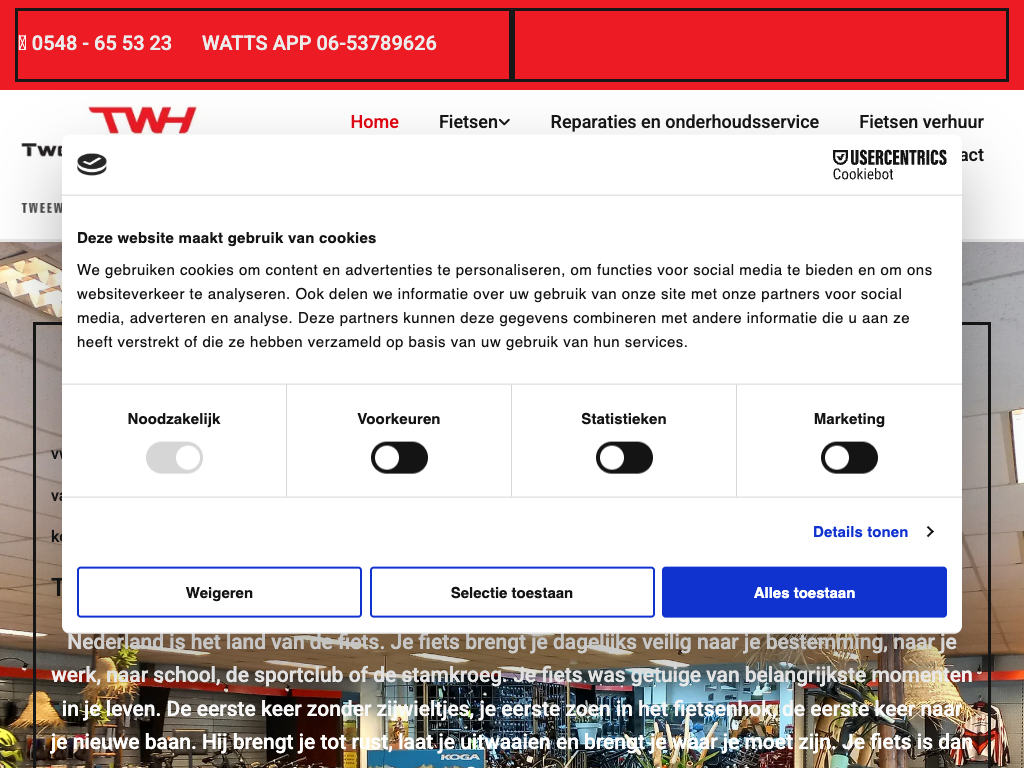Screen dimensions: 1024x768
Task: Expand the Fietsen dropdown menu
Action: (474, 121)
